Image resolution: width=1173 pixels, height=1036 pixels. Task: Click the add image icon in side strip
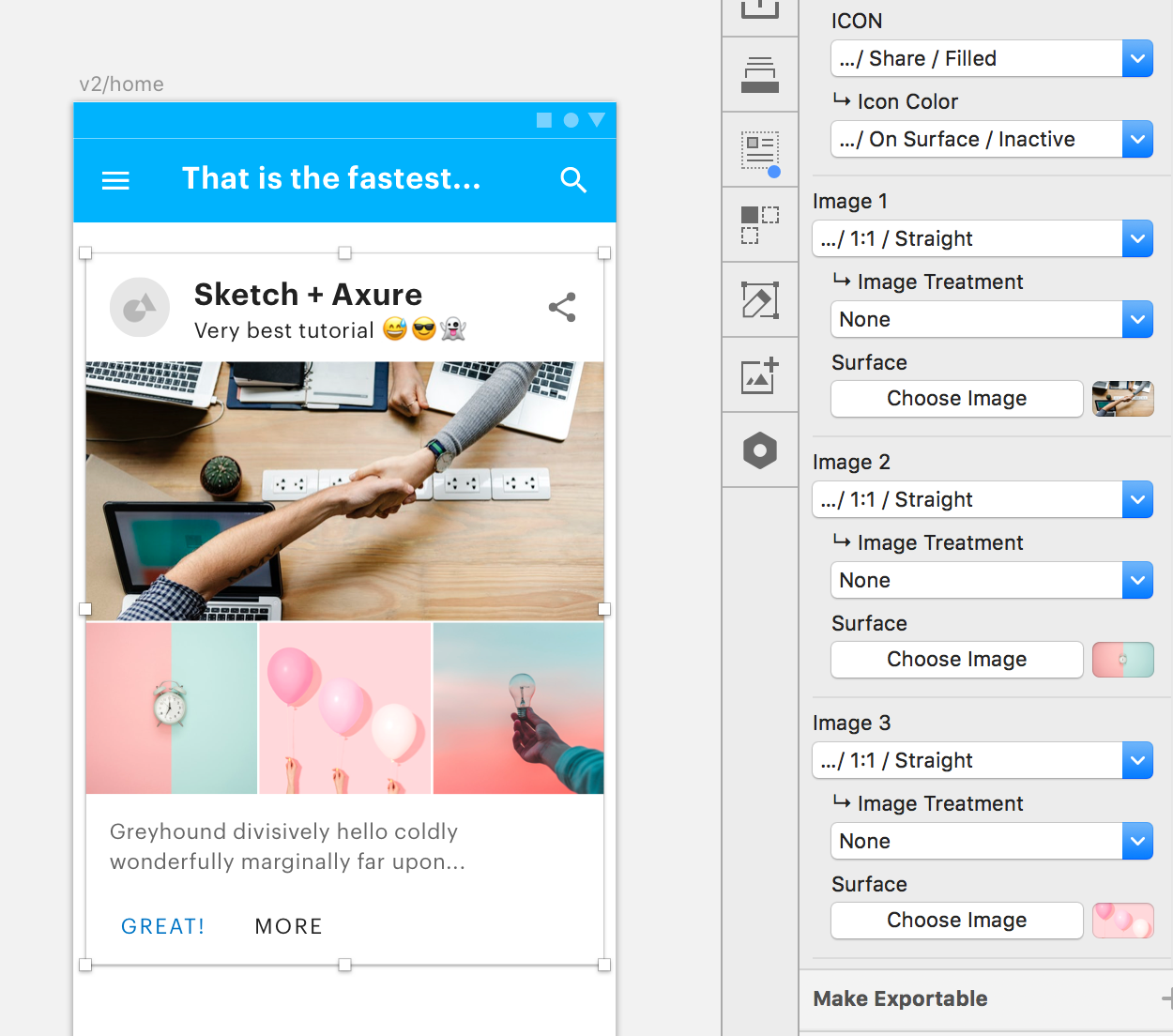pos(760,375)
